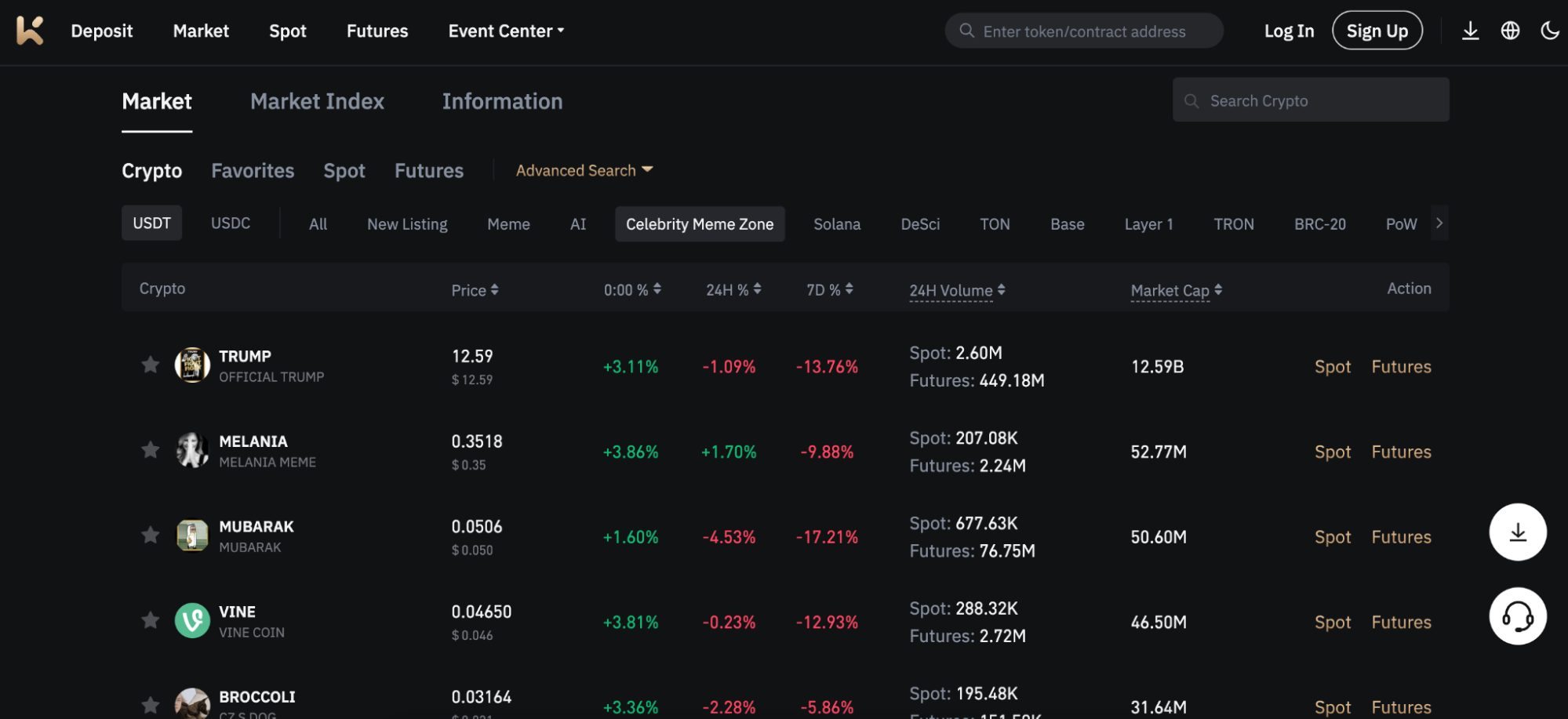This screenshot has width=1568, height=719.
Task: Click the KCEX logo in header
Action: (x=30, y=31)
